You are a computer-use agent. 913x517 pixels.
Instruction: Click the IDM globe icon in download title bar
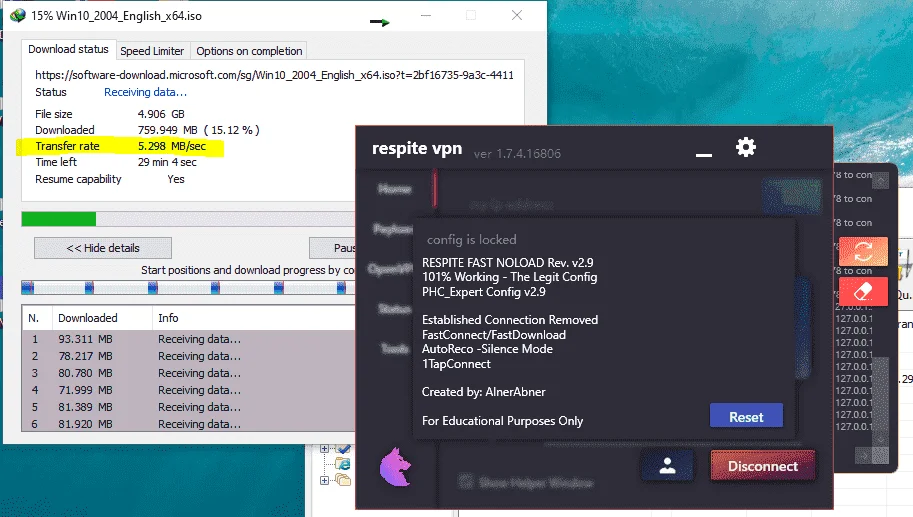pos(18,15)
